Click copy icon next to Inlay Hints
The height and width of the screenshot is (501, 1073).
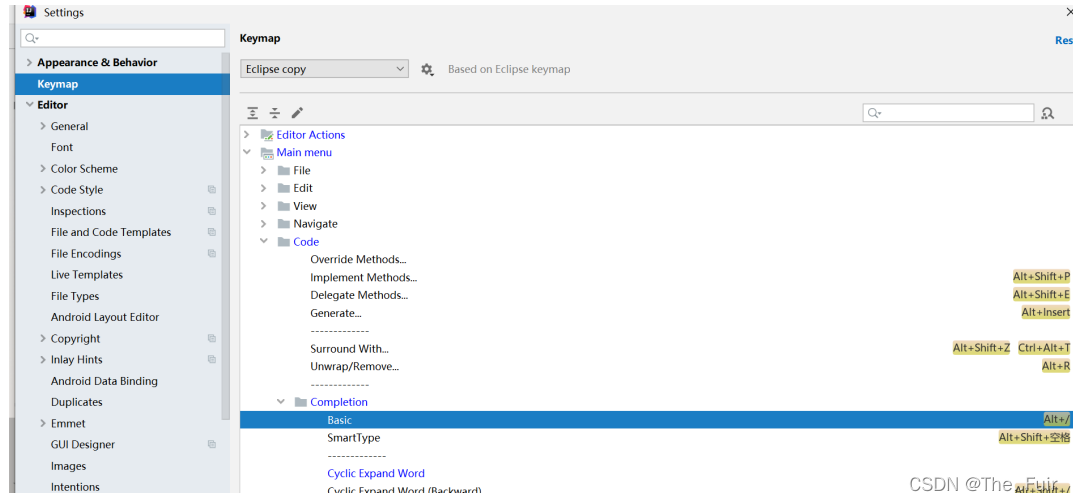tap(211, 359)
